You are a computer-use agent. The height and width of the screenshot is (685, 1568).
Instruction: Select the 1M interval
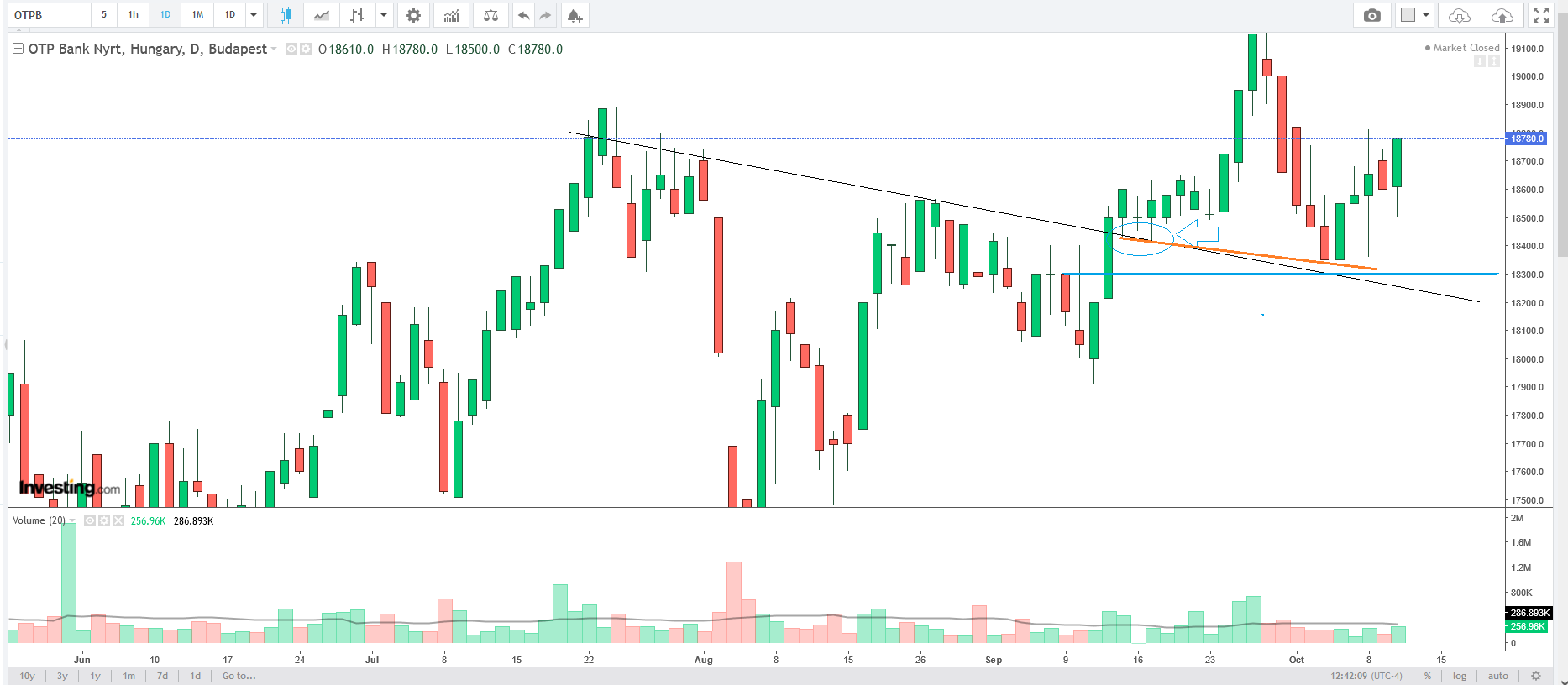pyautogui.click(x=197, y=15)
